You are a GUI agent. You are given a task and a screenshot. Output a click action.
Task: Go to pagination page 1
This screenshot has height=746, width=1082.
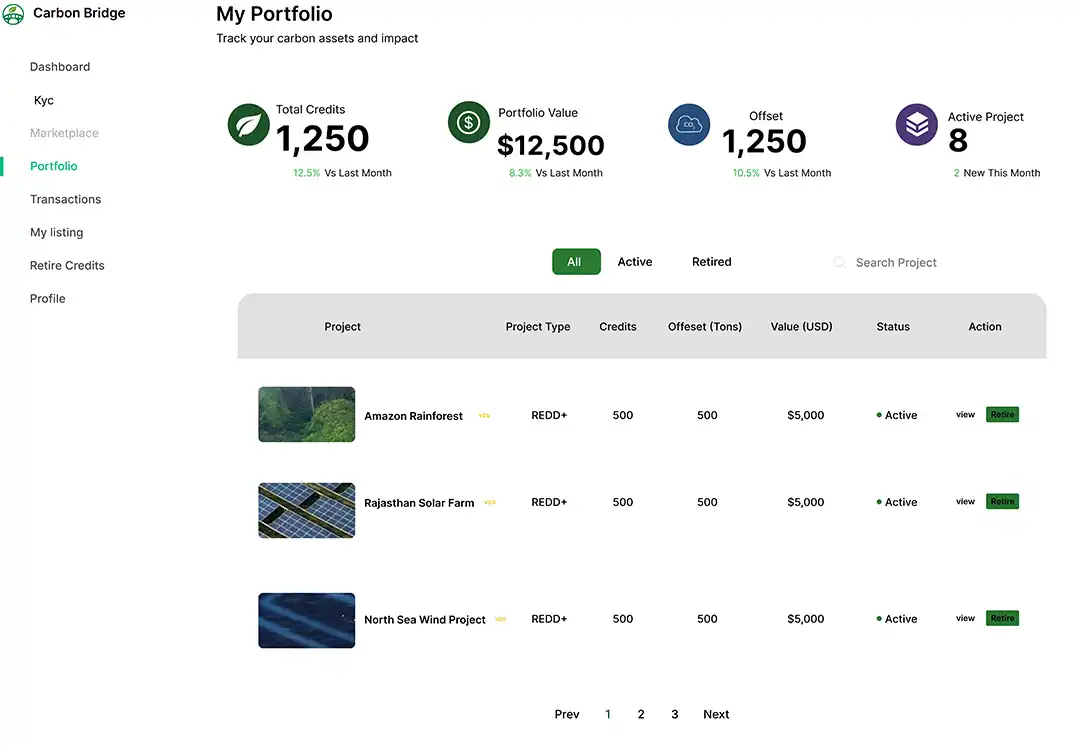coord(608,714)
